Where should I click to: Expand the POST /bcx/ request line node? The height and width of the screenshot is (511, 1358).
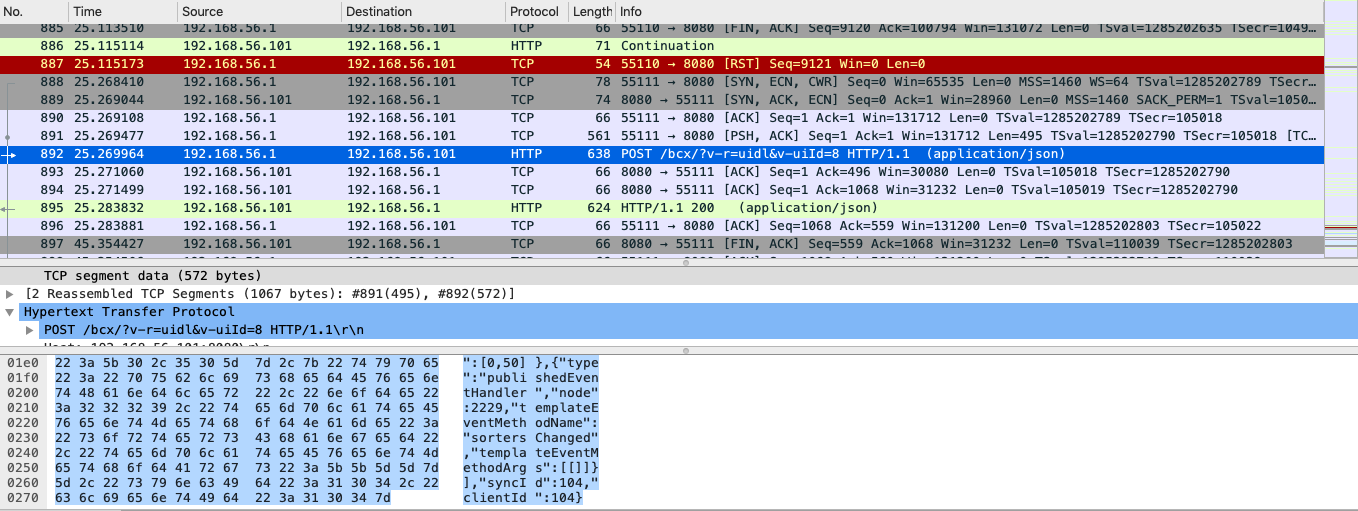click(30, 330)
